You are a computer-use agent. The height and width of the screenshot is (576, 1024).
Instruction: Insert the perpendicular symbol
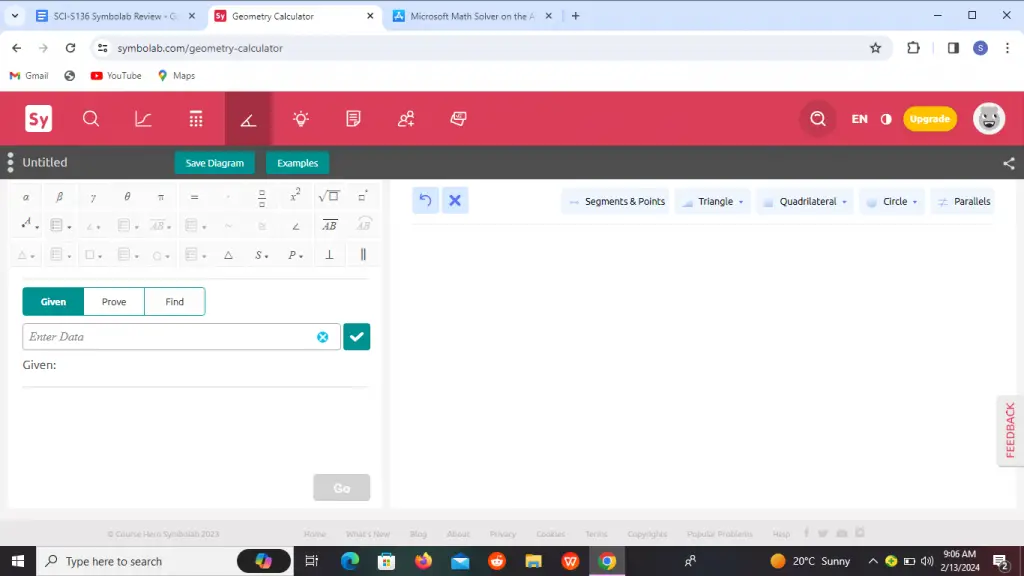click(x=329, y=255)
